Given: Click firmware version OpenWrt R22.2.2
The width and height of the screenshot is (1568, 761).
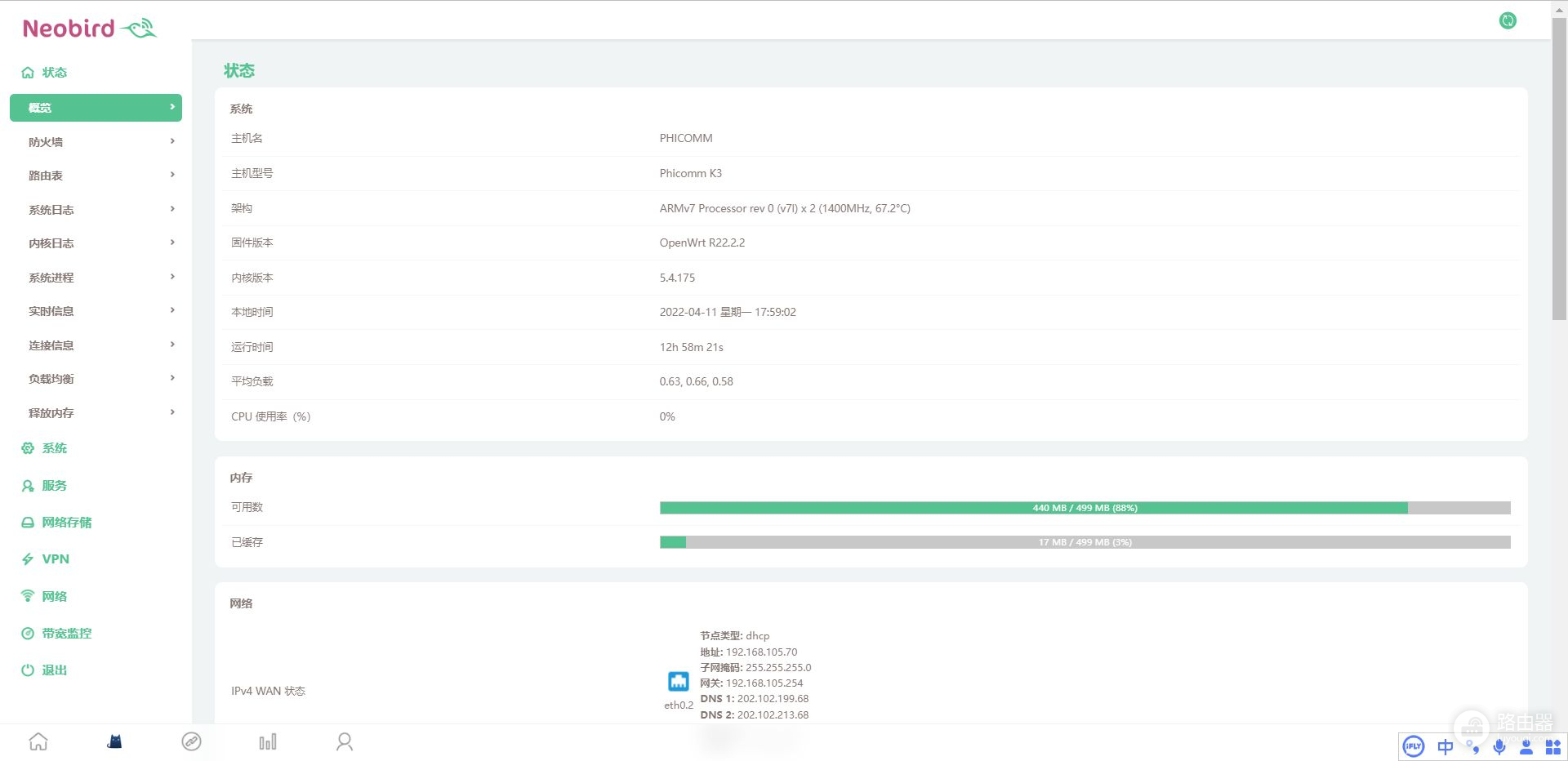Looking at the screenshot, I should click(702, 243).
